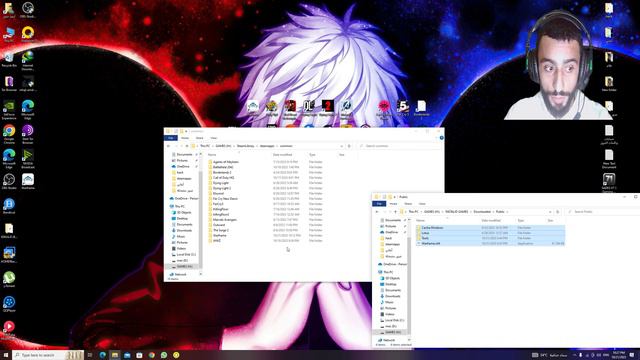Click This PC breadcrumb in common window

pyautogui.click(x=204, y=146)
